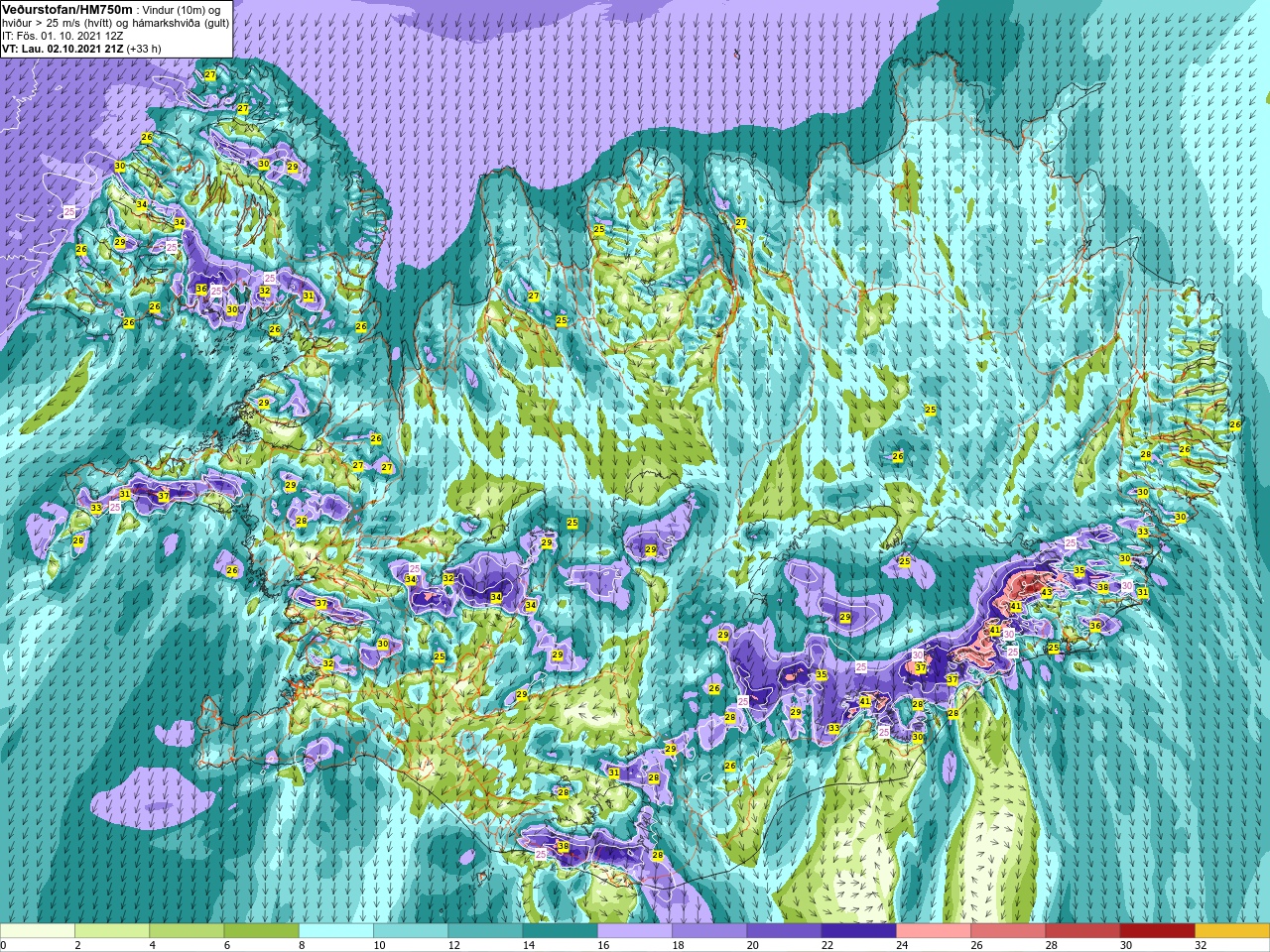
Task: Click the legend tick label 22
Action: (x=827, y=945)
